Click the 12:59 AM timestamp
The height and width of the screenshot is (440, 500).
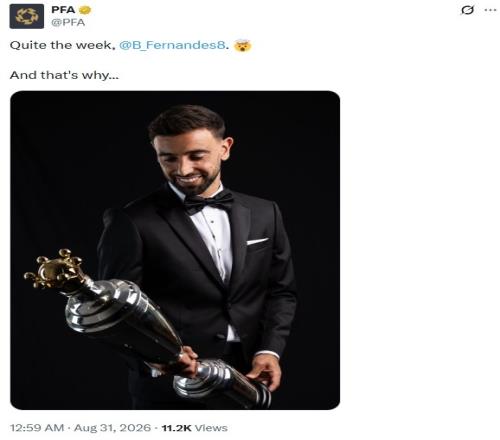point(37,428)
